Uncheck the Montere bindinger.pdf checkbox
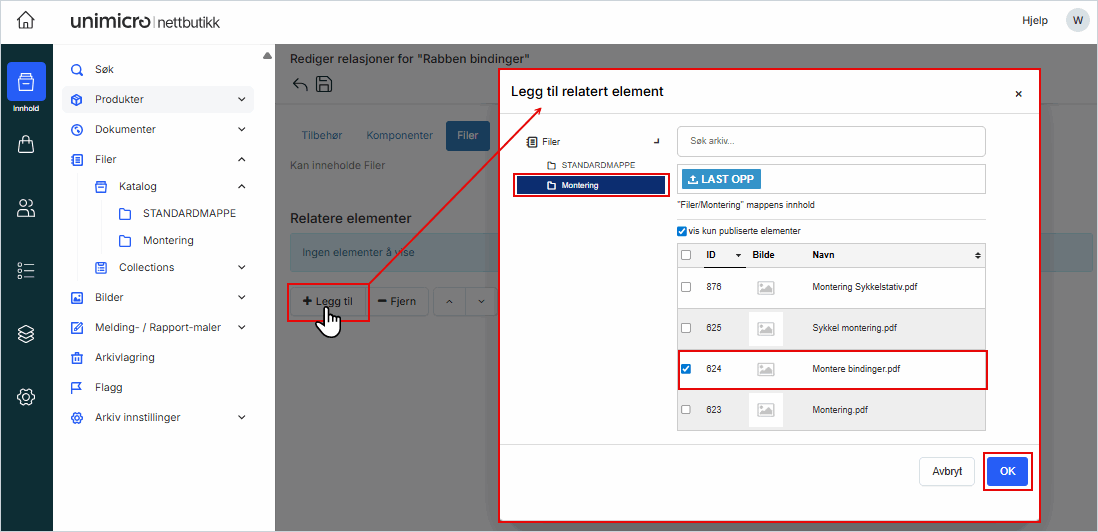1098x532 pixels. (686, 369)
